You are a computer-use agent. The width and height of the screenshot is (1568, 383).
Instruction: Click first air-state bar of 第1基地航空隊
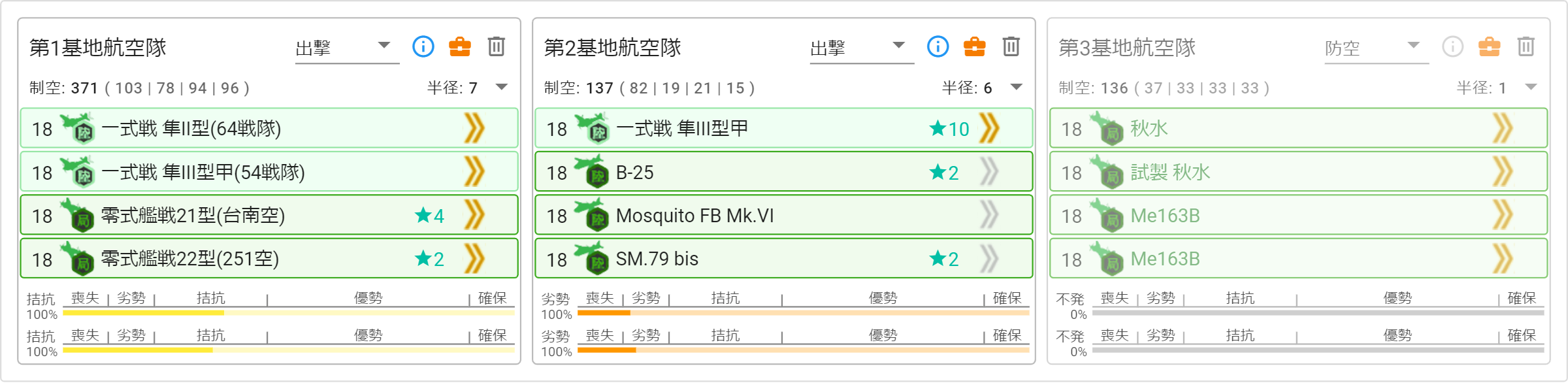289,313
